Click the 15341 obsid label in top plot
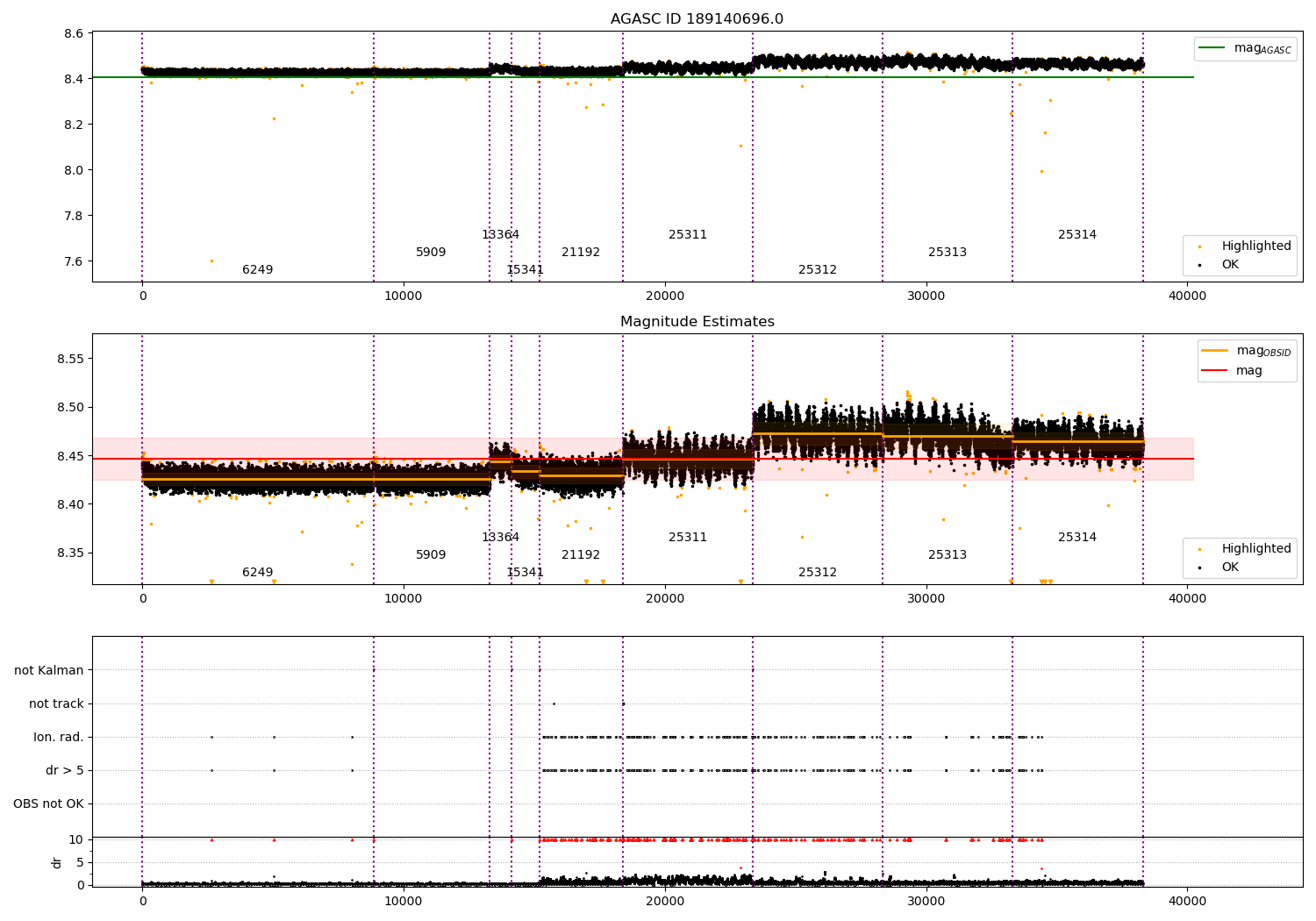This screenshot has height=921, width=1316. 525,270
